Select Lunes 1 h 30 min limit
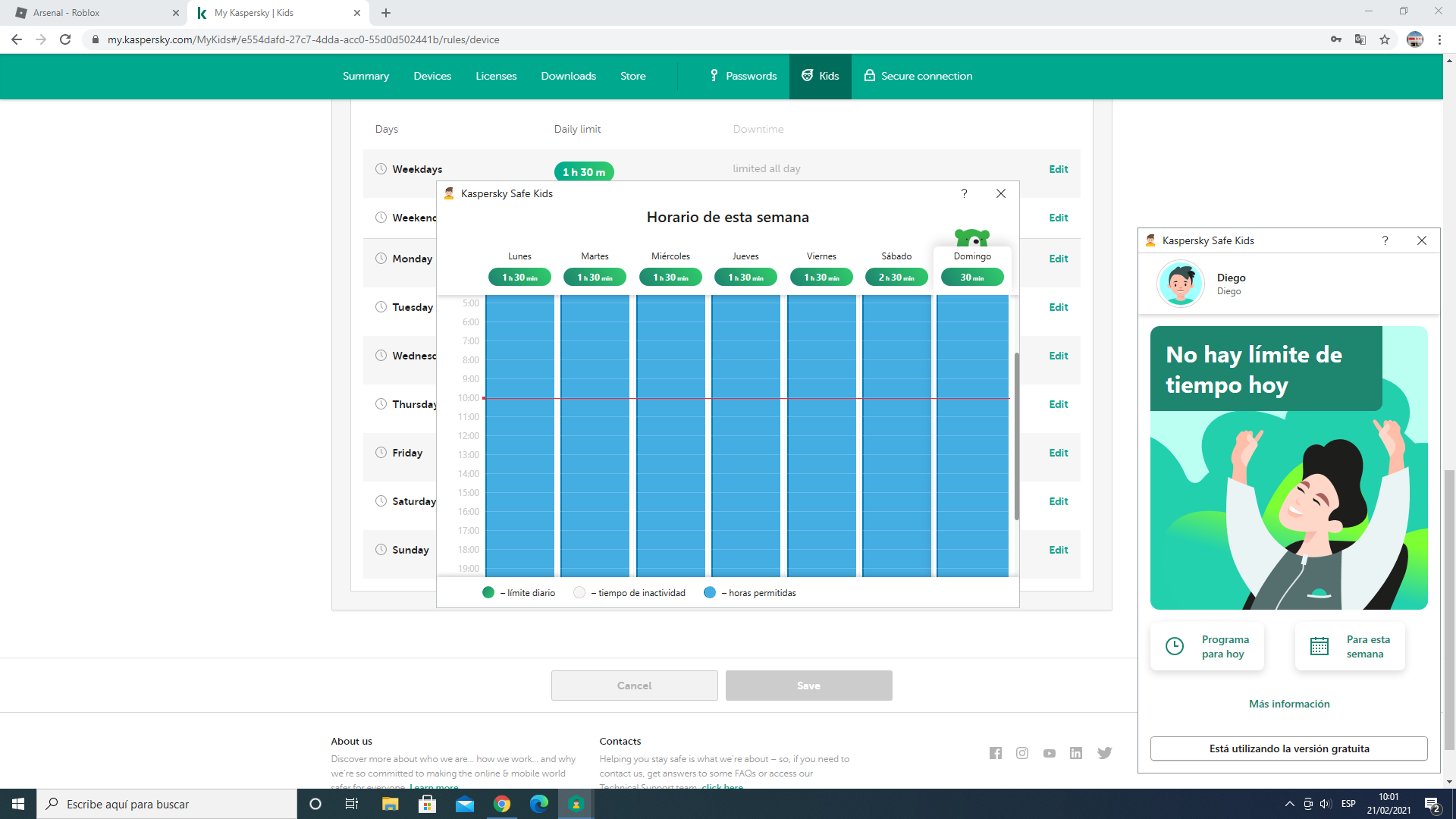The image size is (1456, 819). (519, 278)
